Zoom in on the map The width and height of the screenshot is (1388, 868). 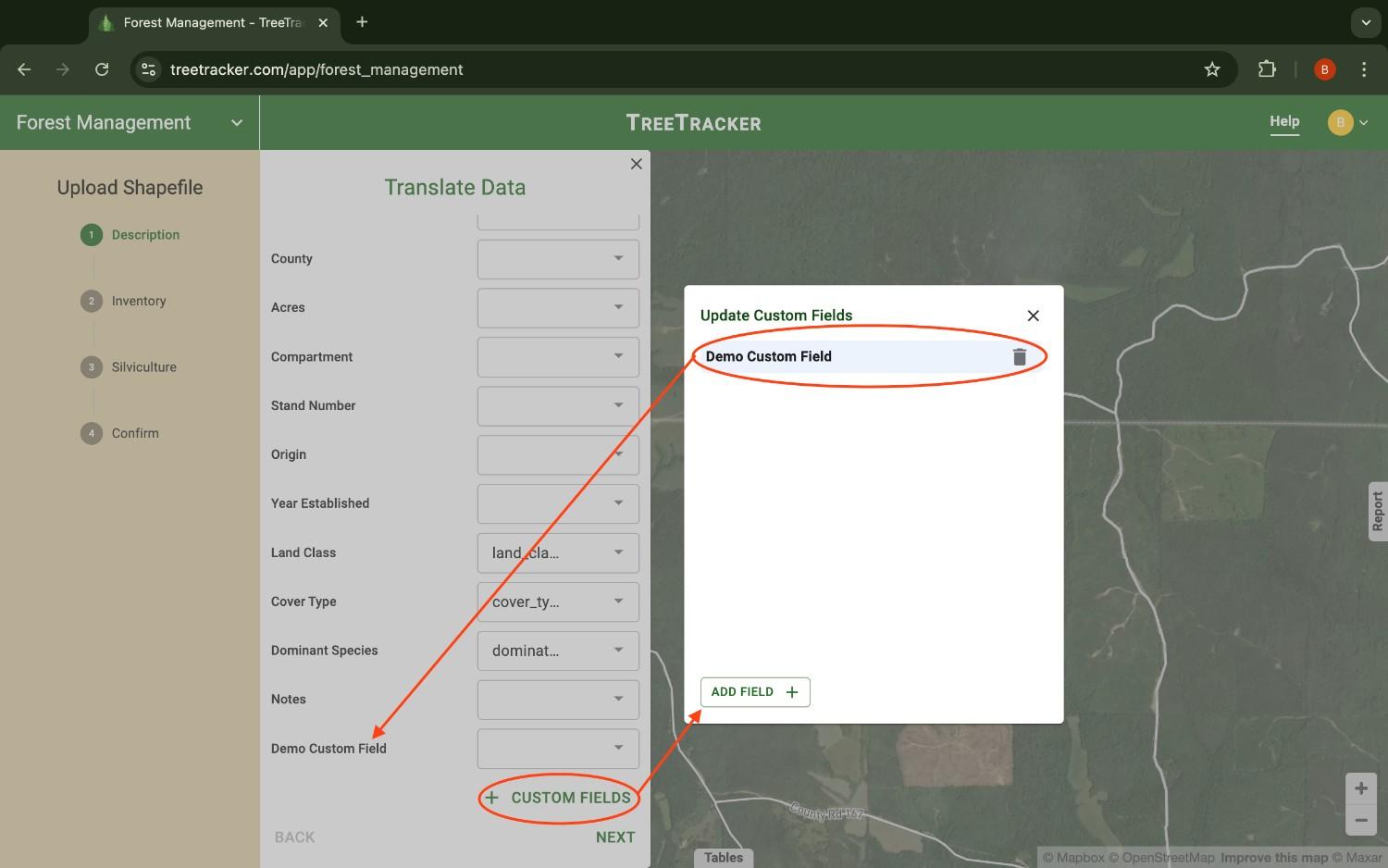tap(1360, 787)
